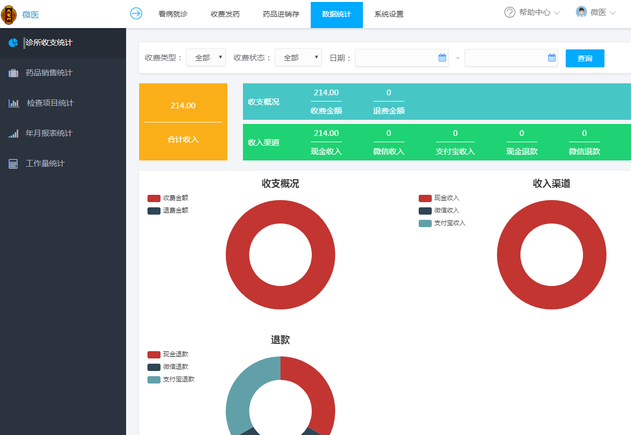Screen dimensions: 632x435
Task: Expand the 收费类型 dropdown
Action: pos(206,58)
